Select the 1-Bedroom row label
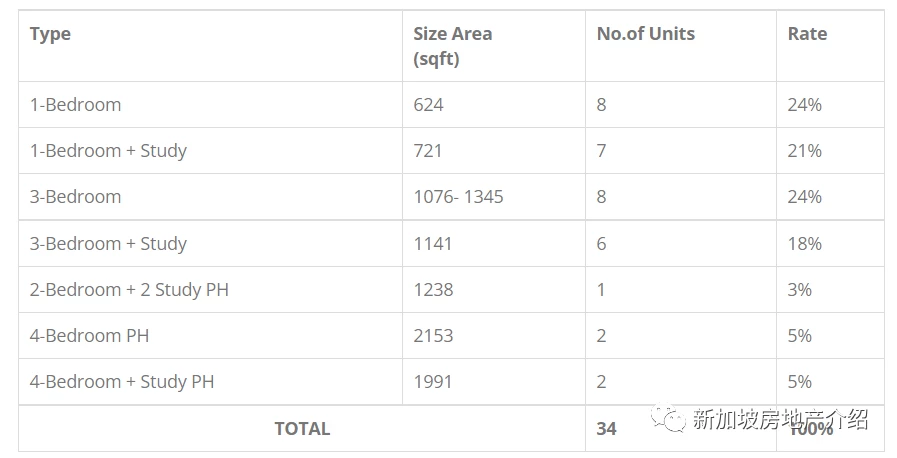 [x=76, y=105]
